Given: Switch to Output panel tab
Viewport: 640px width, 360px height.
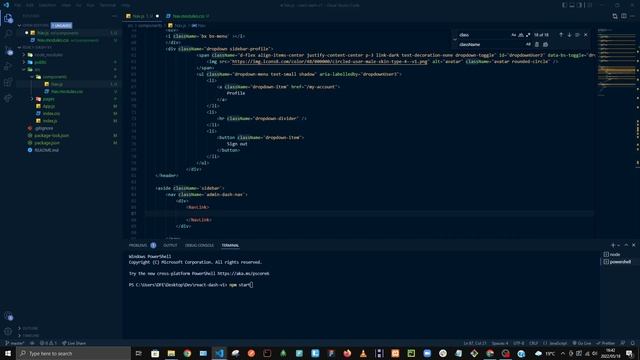Looking at the screenshot, I should pyautogui.click(x=170, y=245).
